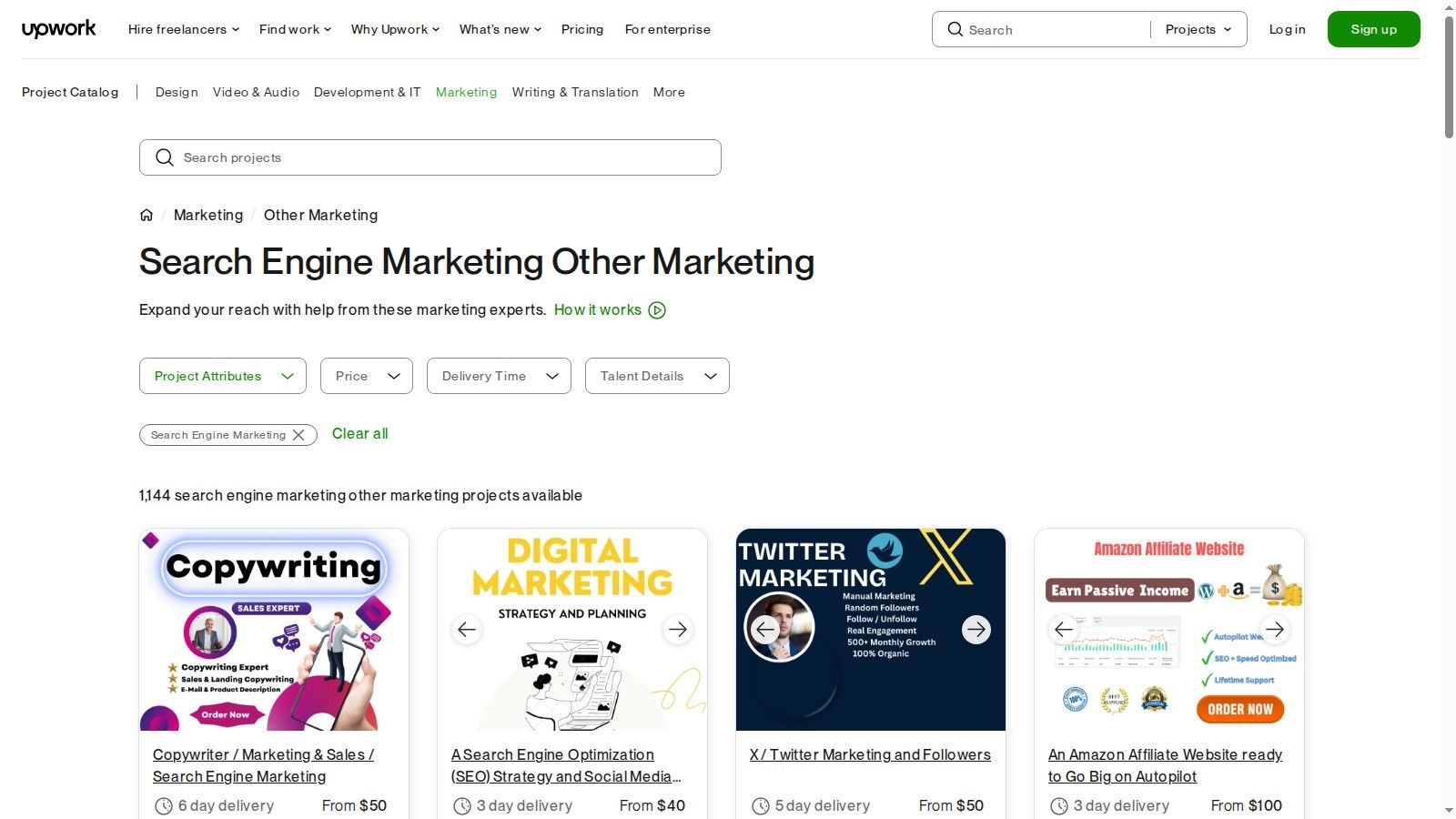Click previous arrow on Twitter Marketing card
Image resolution: width=1456 pixels, height=819 pixels.
(x=765, y=629)
